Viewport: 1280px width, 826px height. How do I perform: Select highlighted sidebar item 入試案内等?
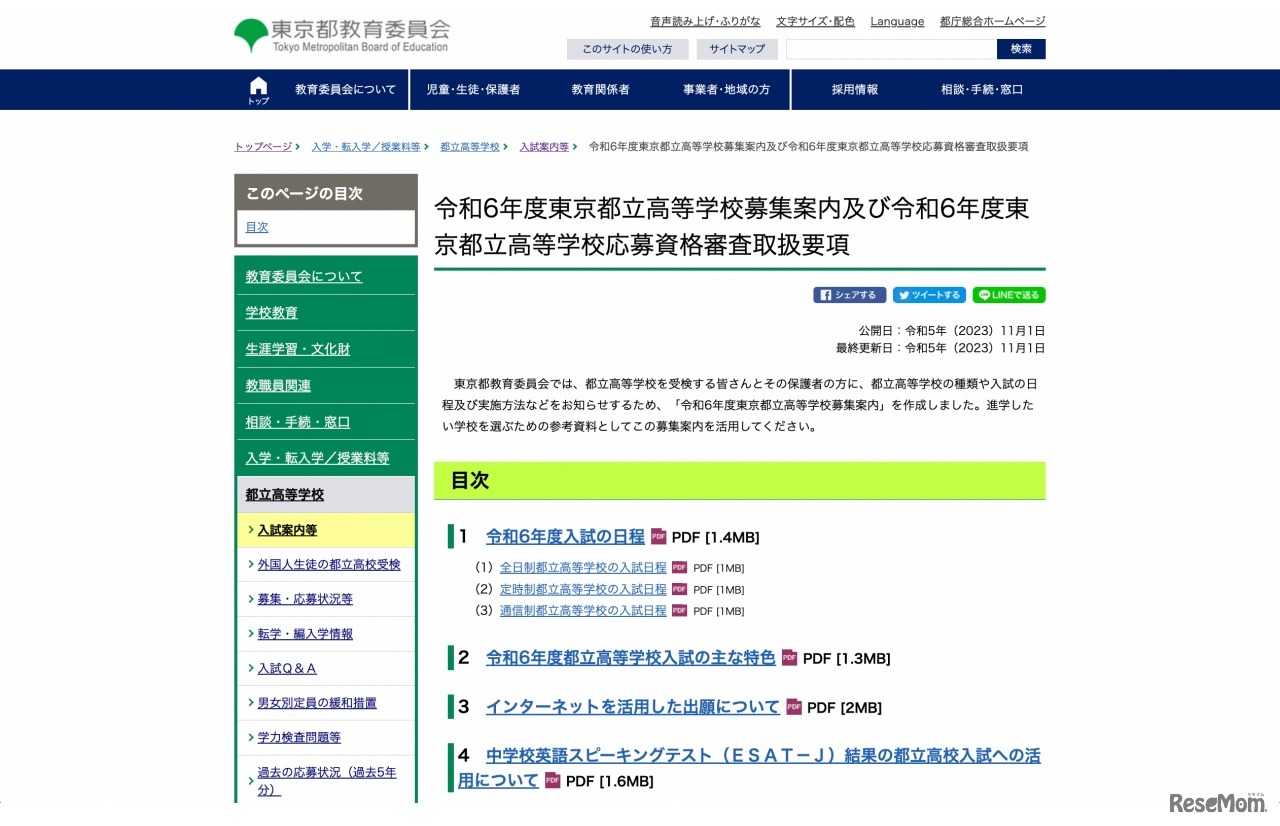pyautogui.click(x=326, y=530)
